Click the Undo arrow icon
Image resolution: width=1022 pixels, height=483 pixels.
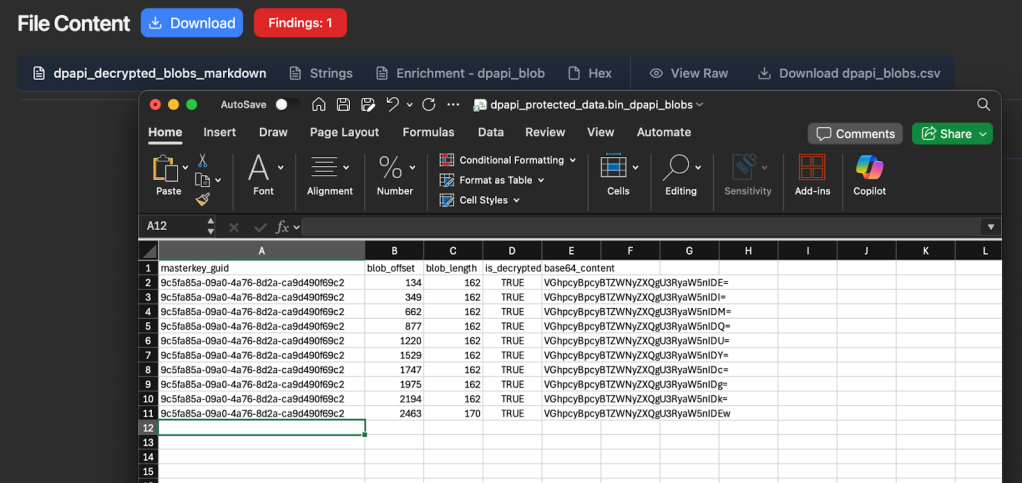coord(393,105)
